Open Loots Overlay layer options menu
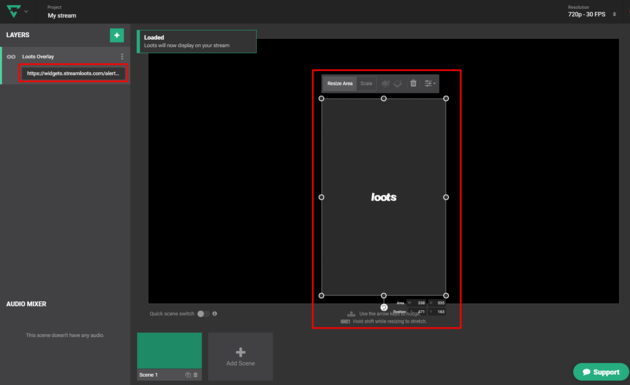The width and height of the screenshot is (630, 385). point(122,57)
